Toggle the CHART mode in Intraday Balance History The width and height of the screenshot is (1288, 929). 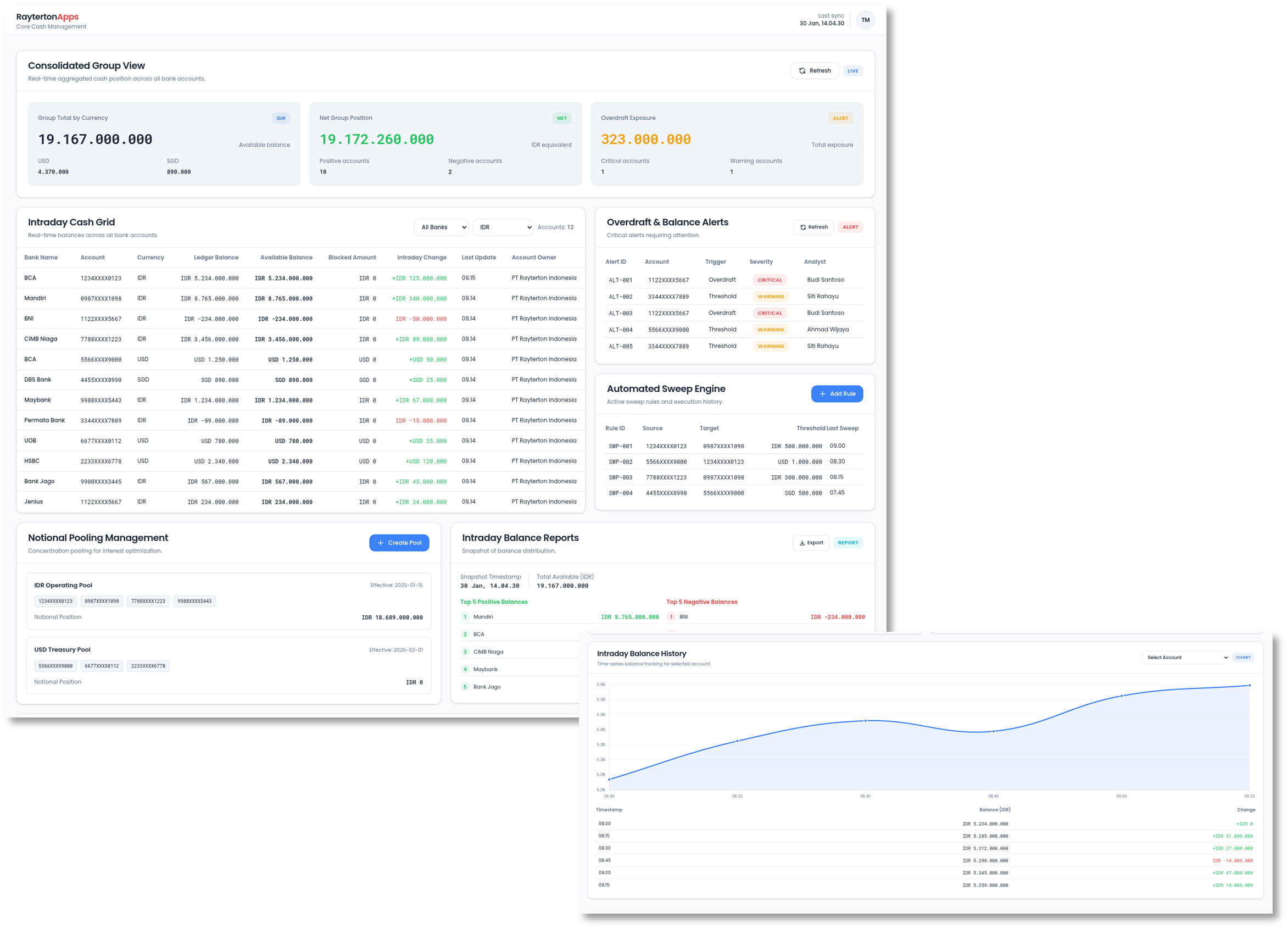coord(1243,657)
